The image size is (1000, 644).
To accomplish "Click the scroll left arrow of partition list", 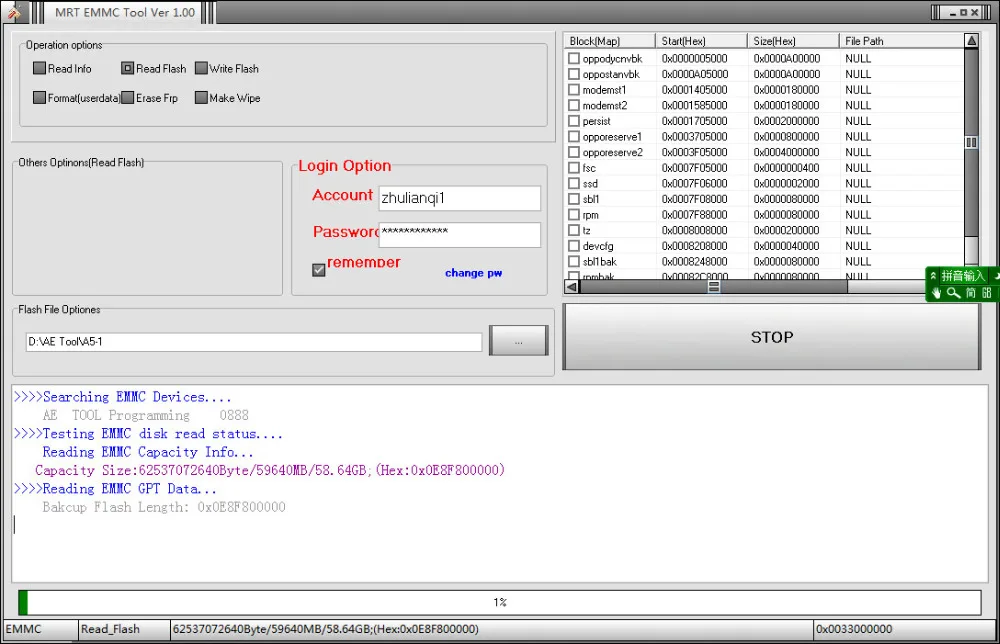I will [x=572, y=287].
